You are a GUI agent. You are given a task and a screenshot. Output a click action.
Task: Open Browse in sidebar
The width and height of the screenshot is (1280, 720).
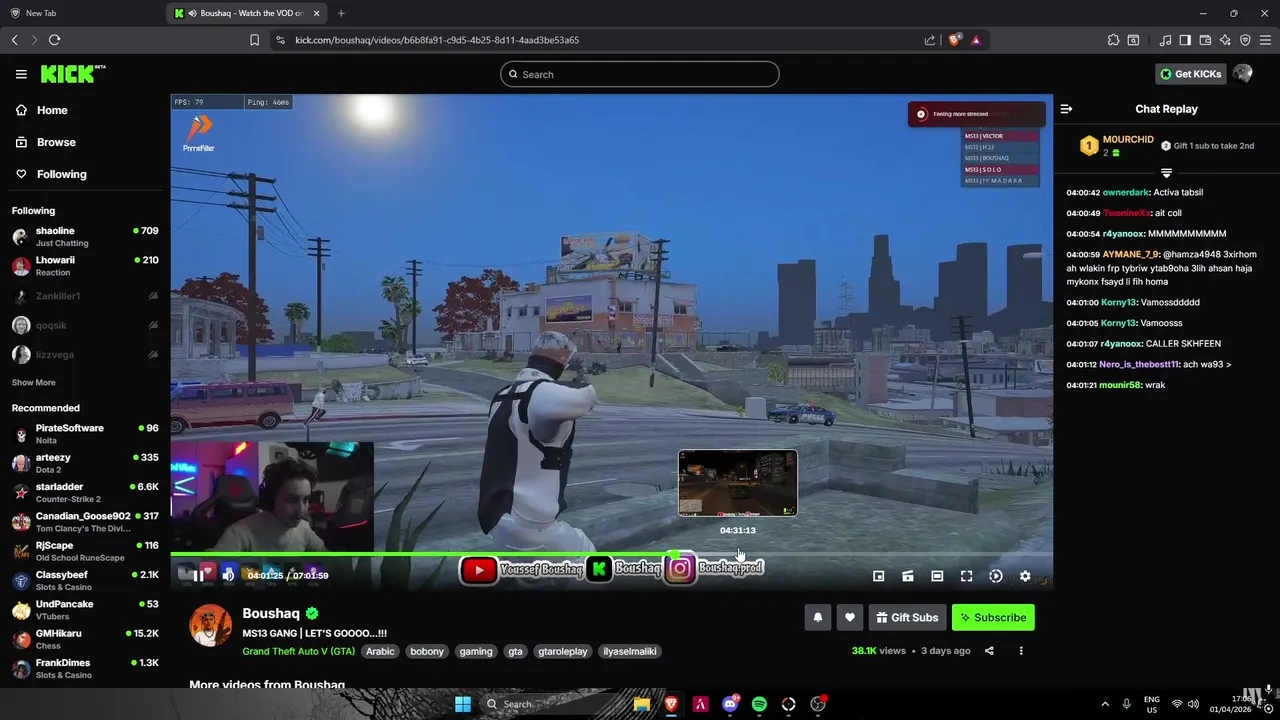(x=45, y=142)
